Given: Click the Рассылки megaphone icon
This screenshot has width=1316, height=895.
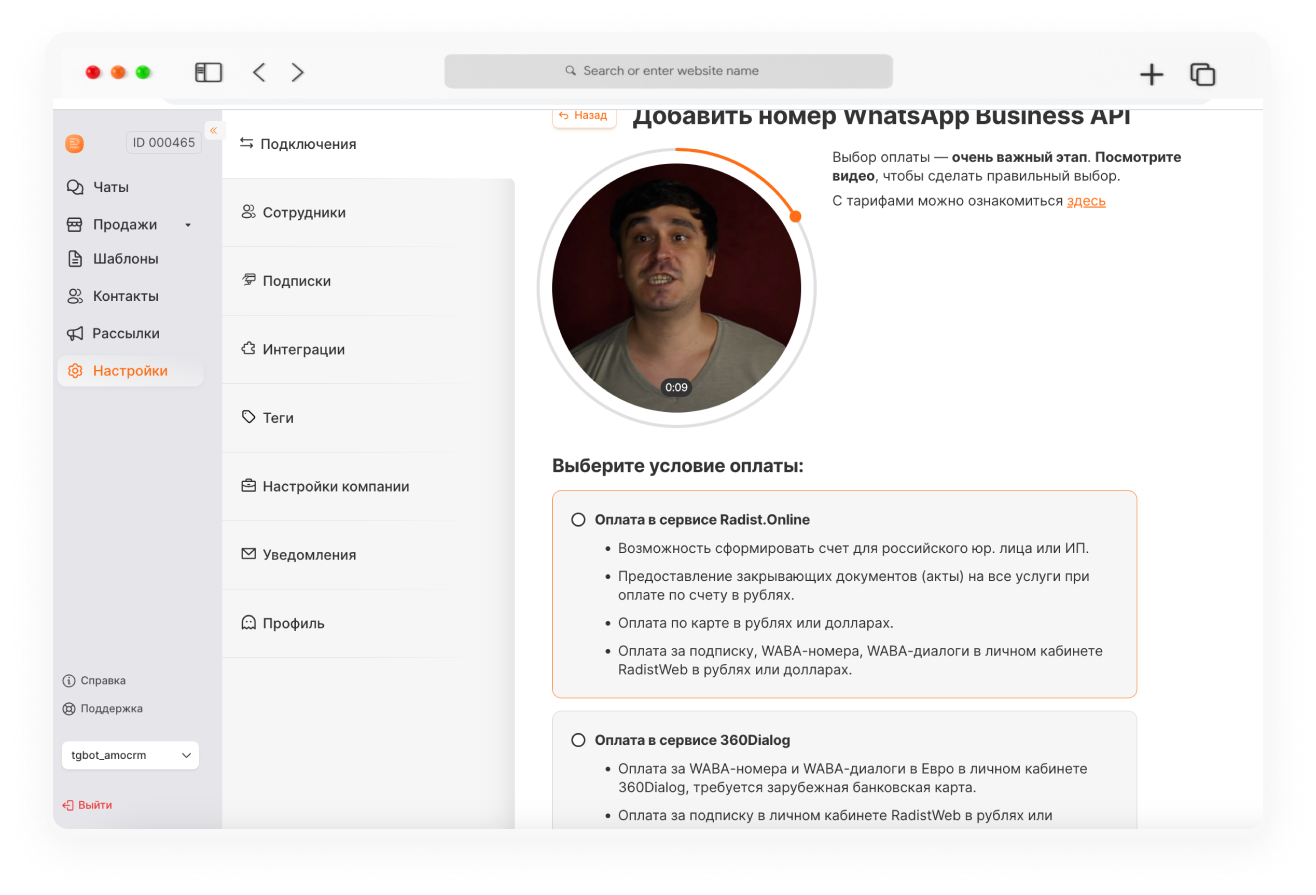Looking at the screenshot, I should click(75, 333).
